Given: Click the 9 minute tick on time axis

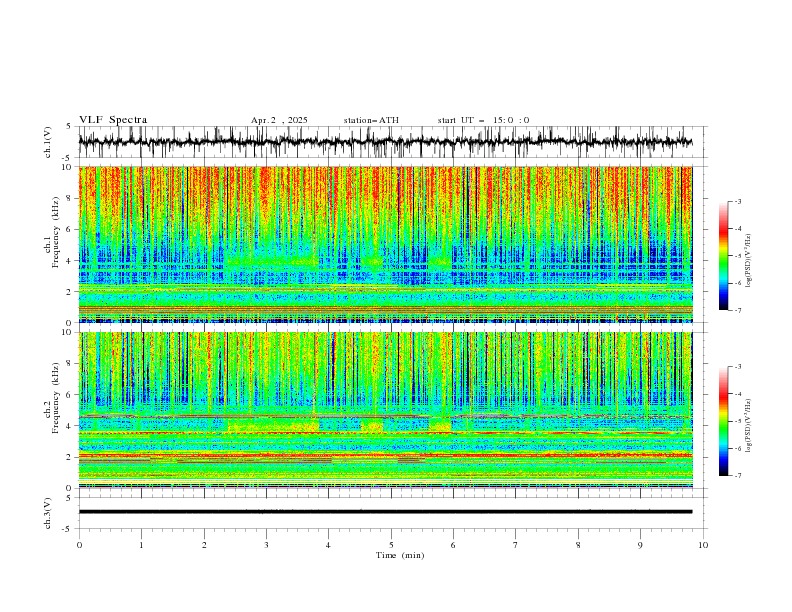Looking at the screenshot, I should tap(640, 545).
